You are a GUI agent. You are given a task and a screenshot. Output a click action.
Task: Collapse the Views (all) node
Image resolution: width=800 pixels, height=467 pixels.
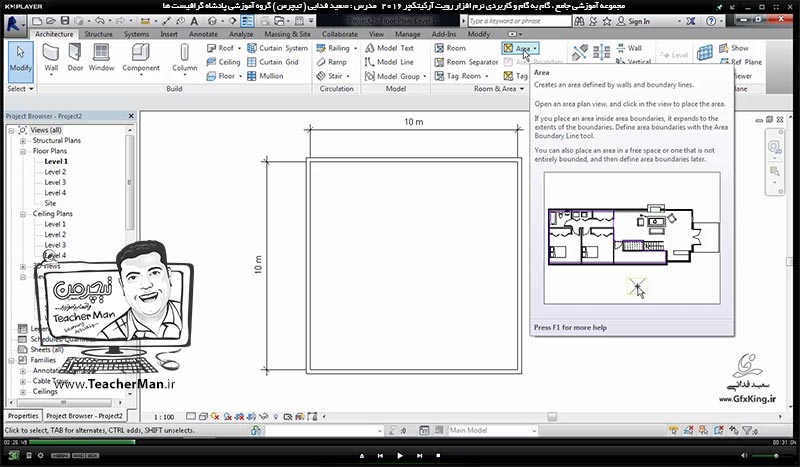tap(11, 131)
